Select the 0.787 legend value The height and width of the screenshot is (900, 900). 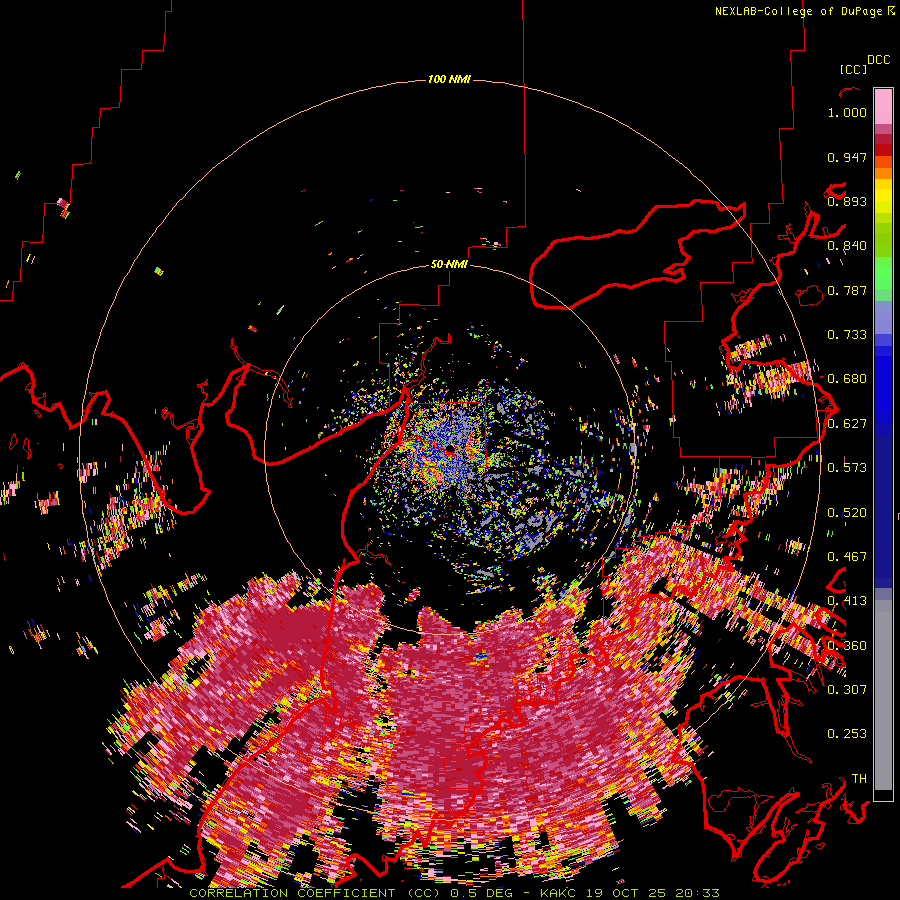point(847,290)
